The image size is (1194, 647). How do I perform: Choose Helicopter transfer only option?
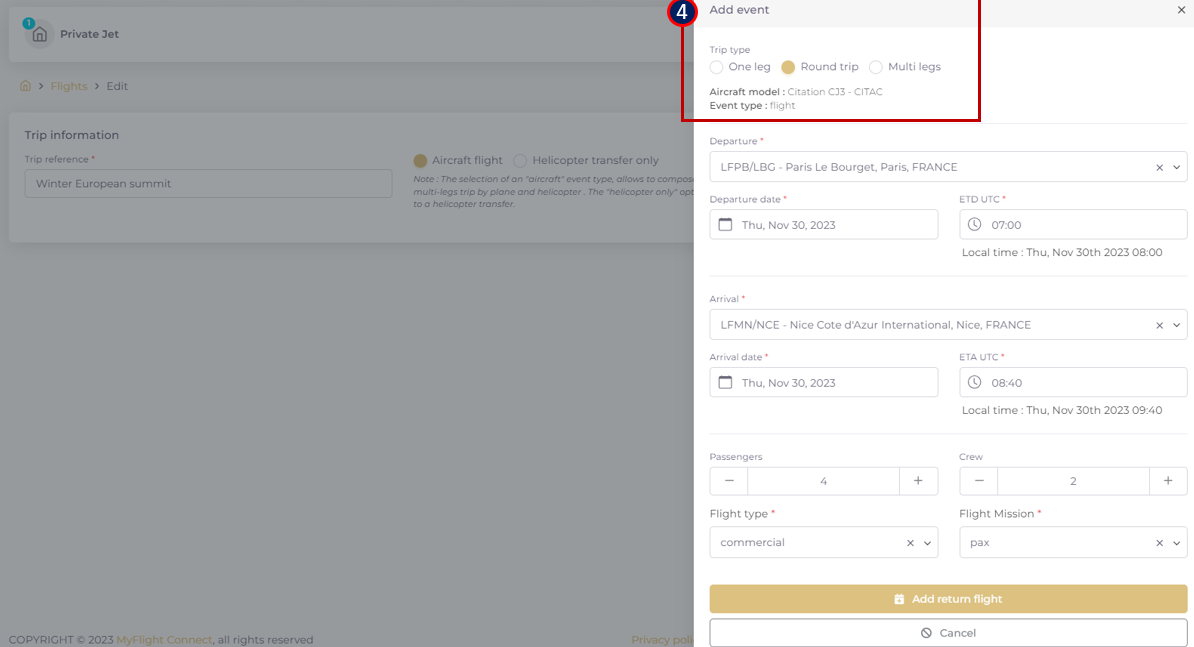[520, 161]
